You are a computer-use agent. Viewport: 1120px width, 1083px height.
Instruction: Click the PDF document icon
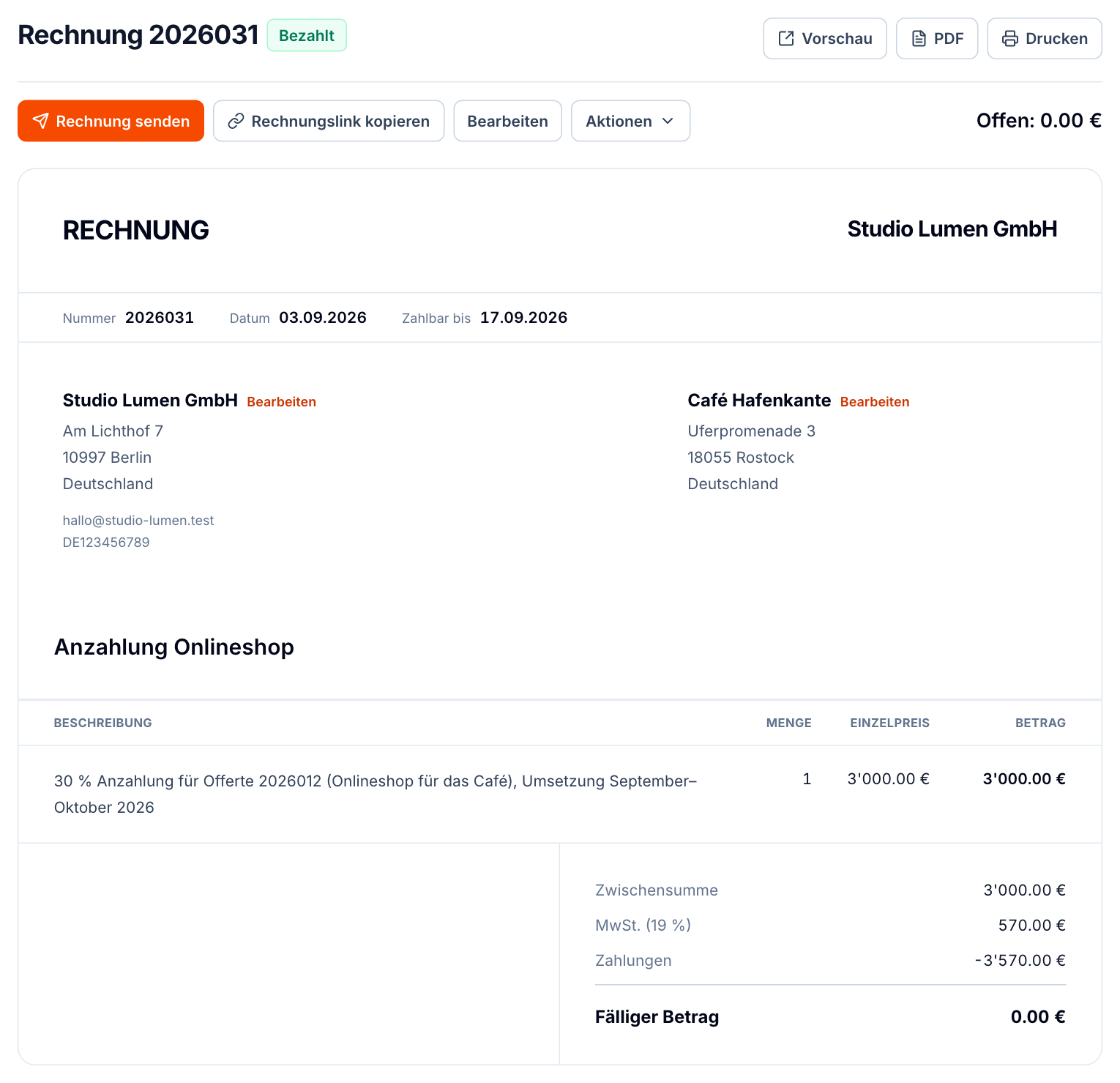(919, 39)
